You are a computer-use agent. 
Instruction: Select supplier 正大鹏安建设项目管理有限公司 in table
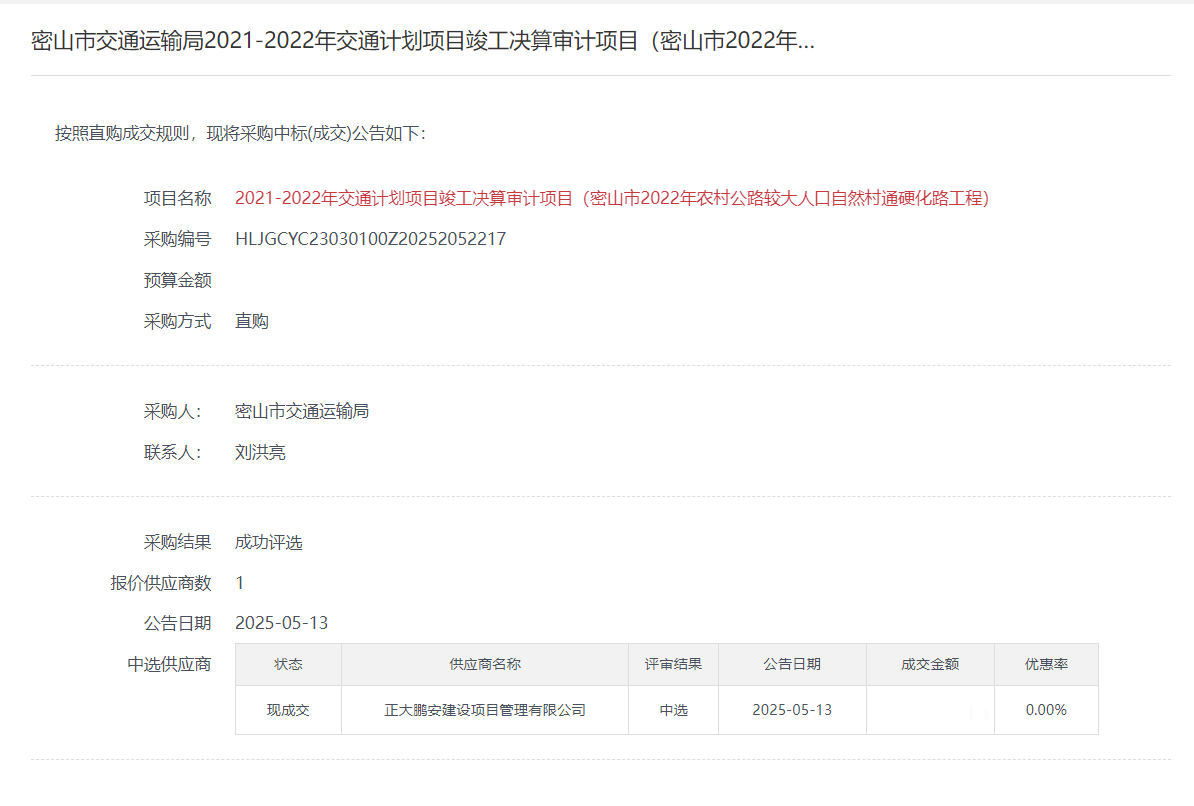tap(485, 710)
